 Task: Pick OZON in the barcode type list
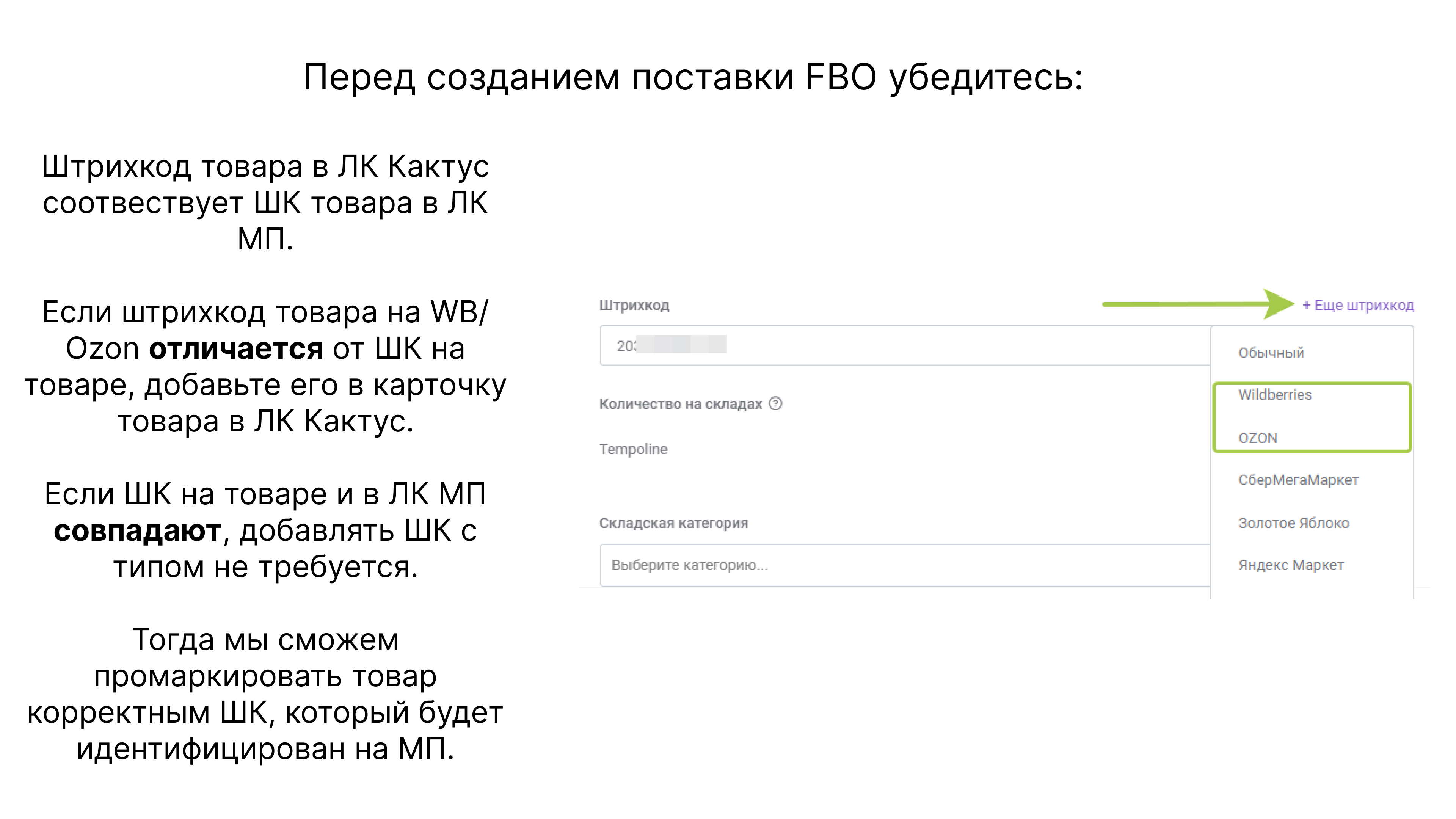tap(1258, 438)
